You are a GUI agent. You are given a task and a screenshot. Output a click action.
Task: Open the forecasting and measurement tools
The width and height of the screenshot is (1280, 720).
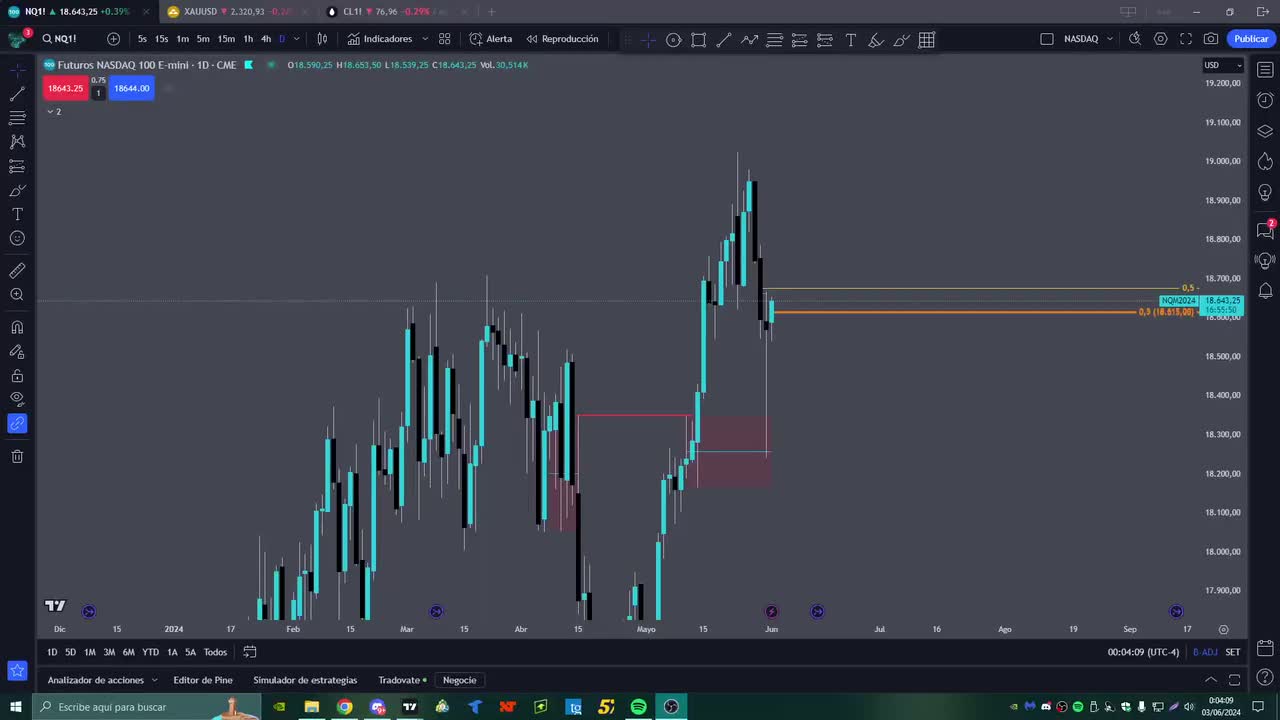[x=17, y=166]
